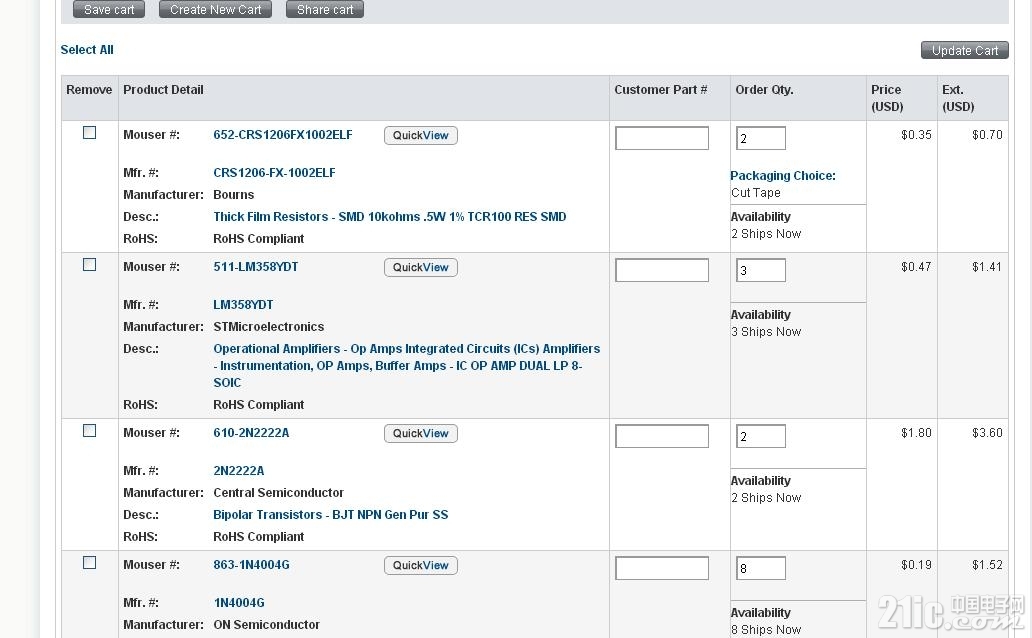Focus Customer Part field for Bourns resistor
This screenshot has height=638, width=1032.
tap(662, 138)
